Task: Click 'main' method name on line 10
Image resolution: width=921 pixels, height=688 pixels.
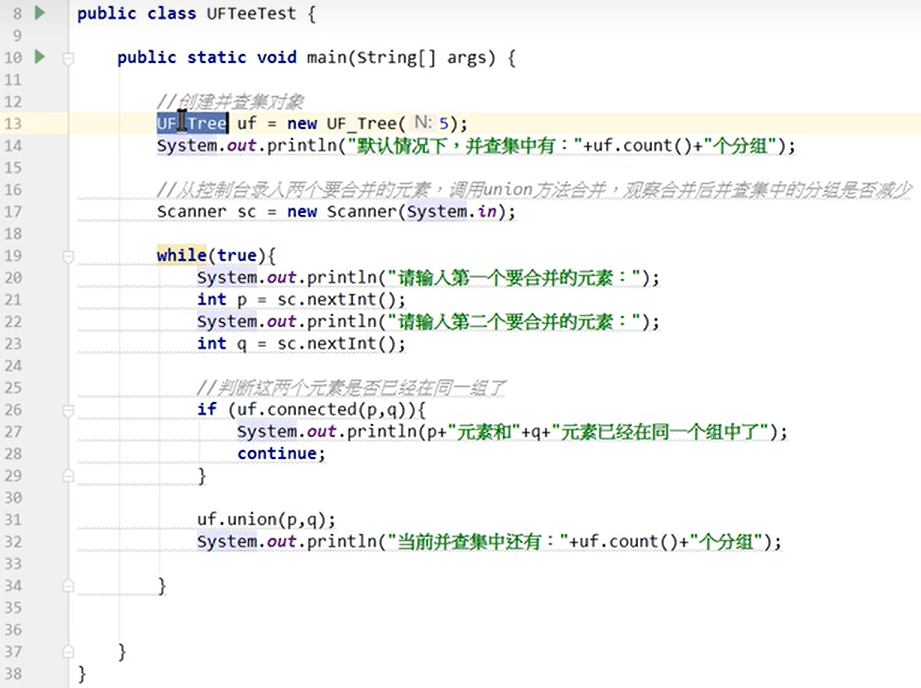Action: [326, 58]
